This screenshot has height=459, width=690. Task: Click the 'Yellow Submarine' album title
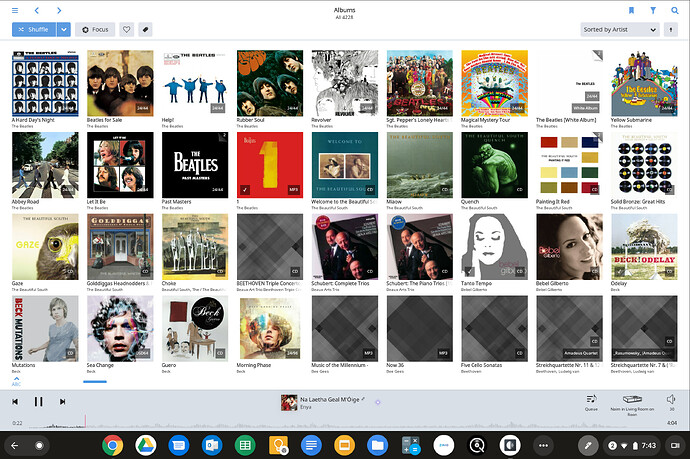pos(631,120)
